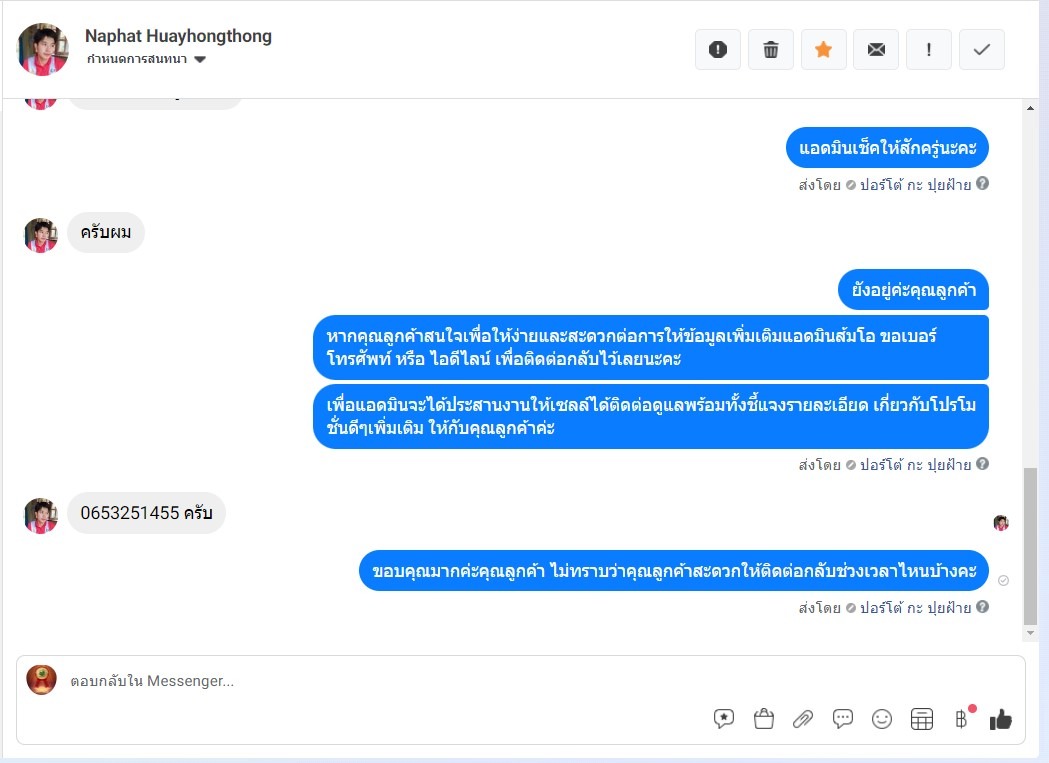Viewport: 1049px width, 763px height.
Task: Mark conversation as unread with envelope icon
Action: [876, 50]
